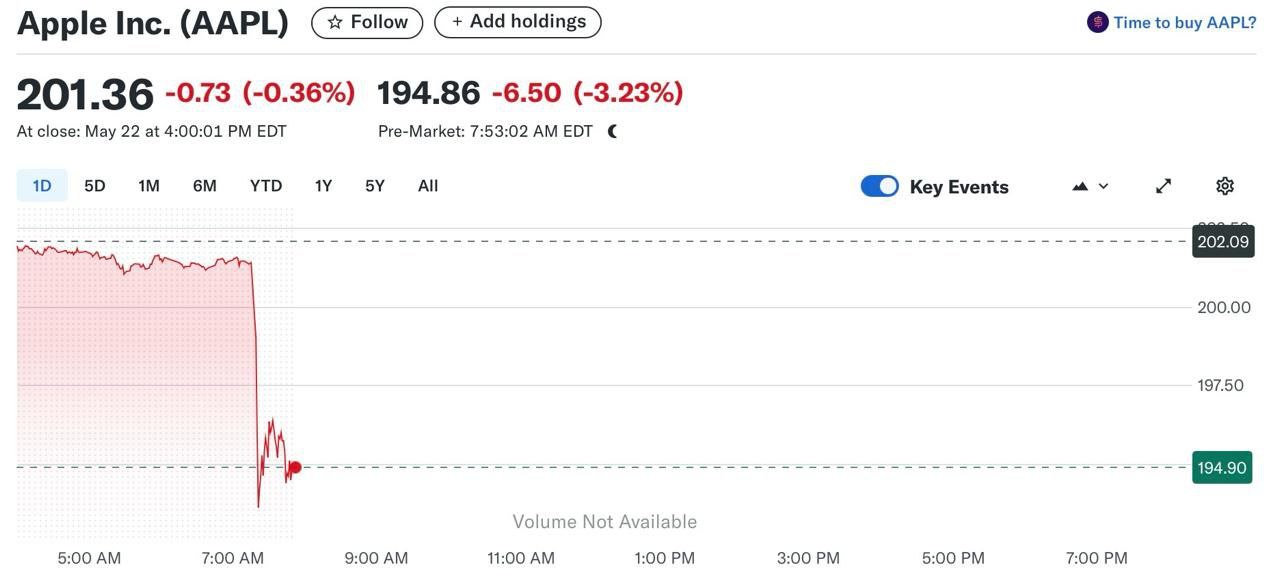This screenshot has width=1280, height=585.
Task: Switch chart to YTD range
Action: tap(266, 186)
